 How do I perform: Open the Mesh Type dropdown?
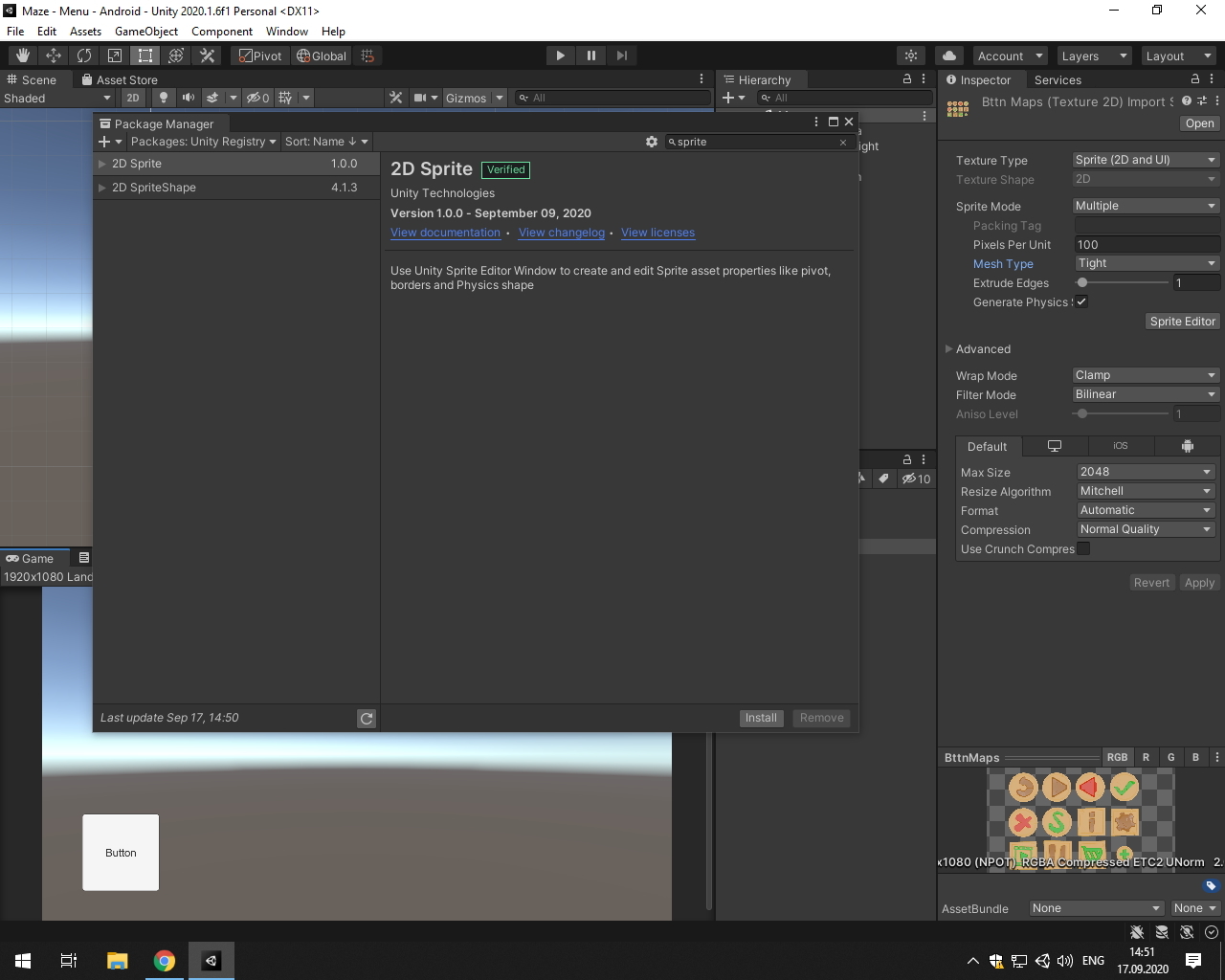[x=1146, y=263]
